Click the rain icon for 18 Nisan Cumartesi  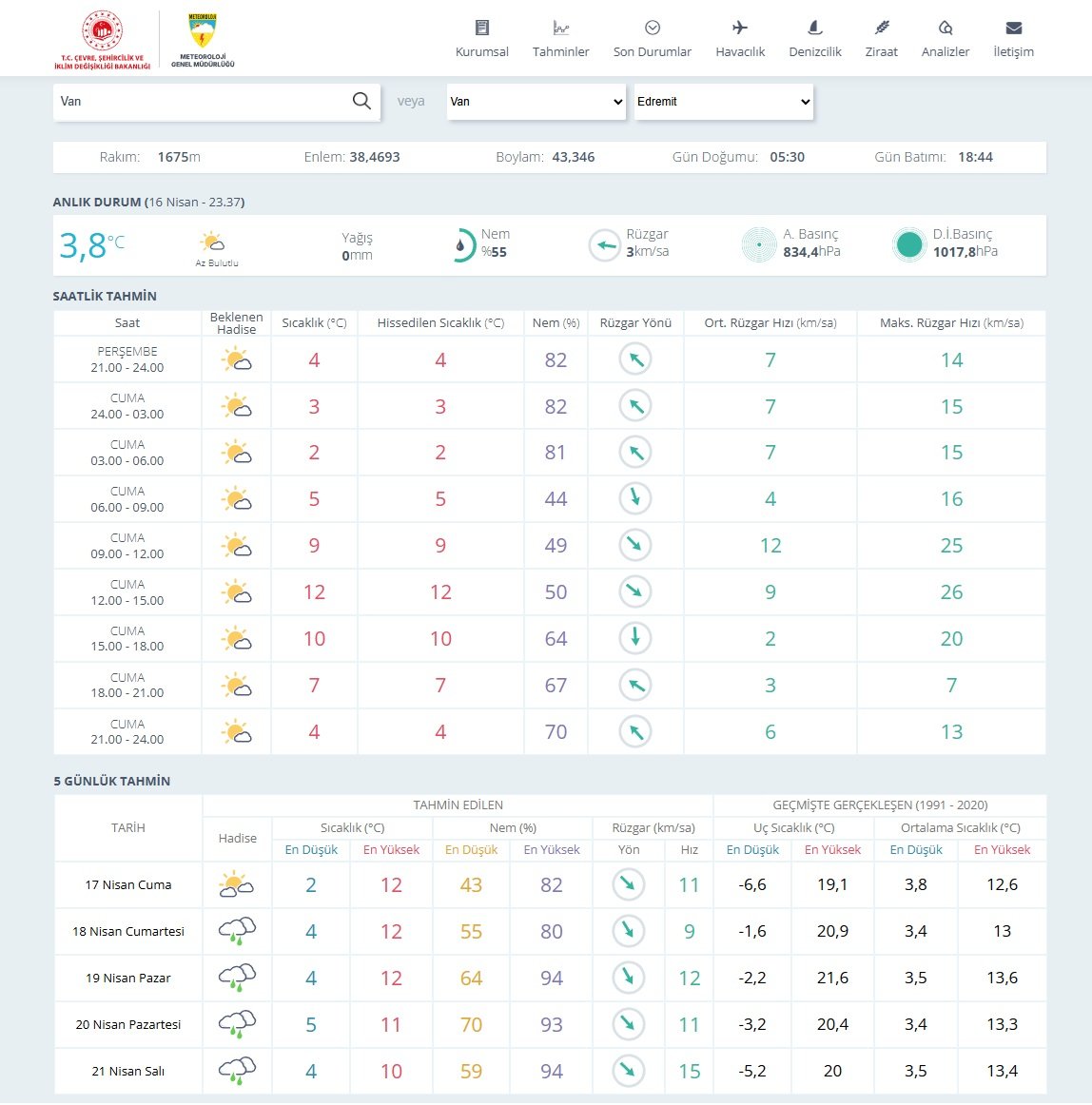[x=237, y=931]
